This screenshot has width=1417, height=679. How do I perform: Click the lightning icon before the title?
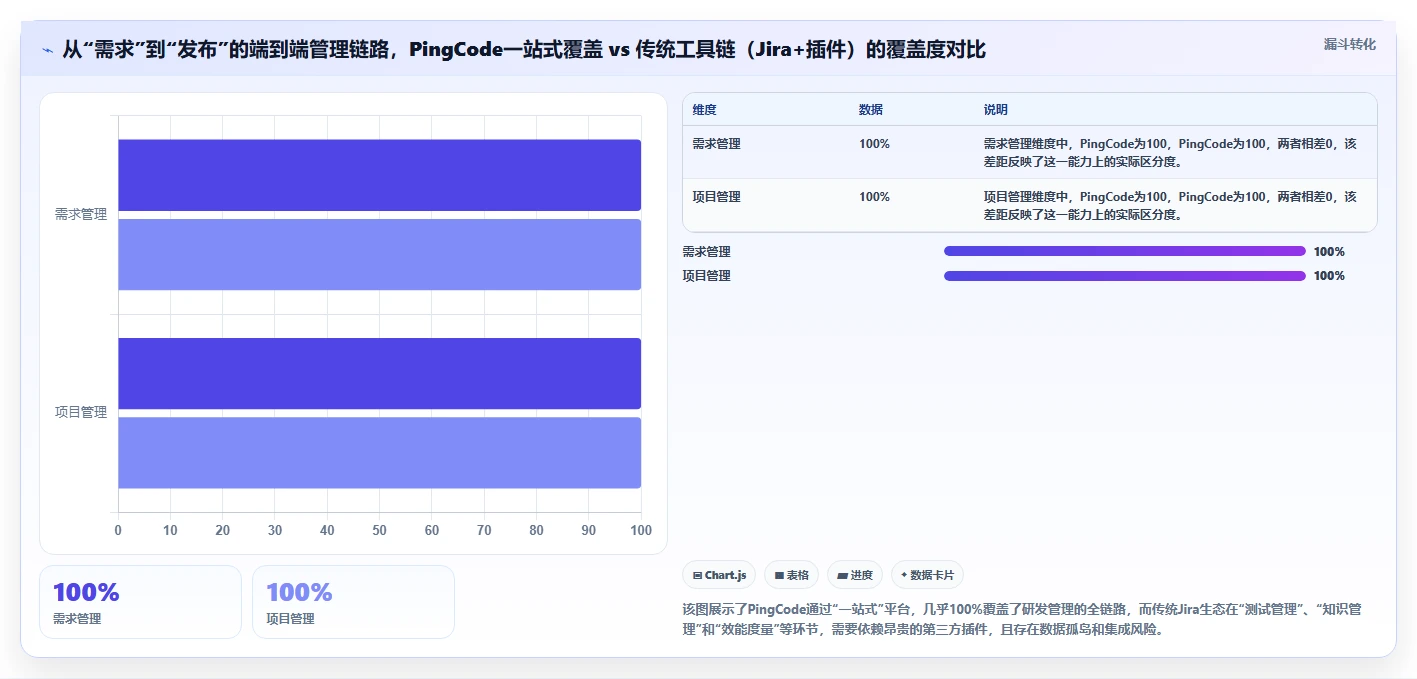click(48, 49)
